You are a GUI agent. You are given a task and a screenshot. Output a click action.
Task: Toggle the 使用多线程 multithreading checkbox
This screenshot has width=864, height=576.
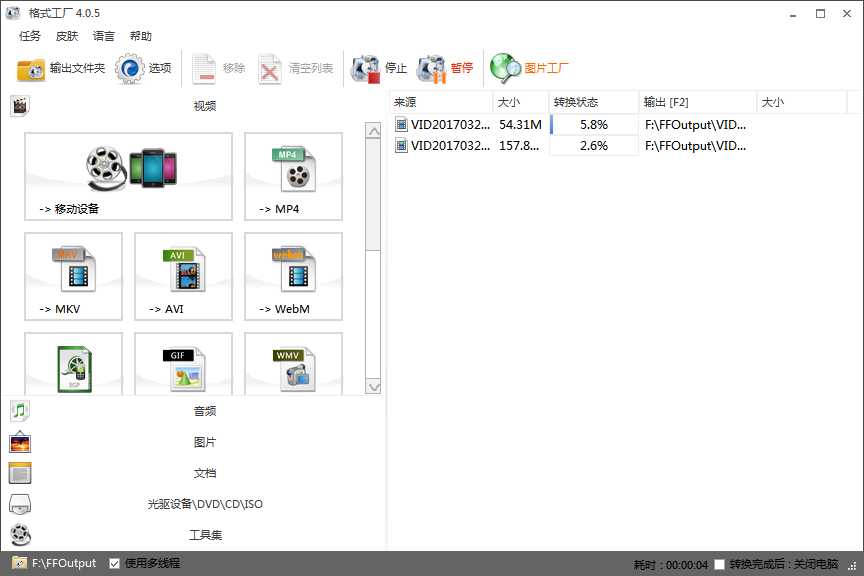114,563
